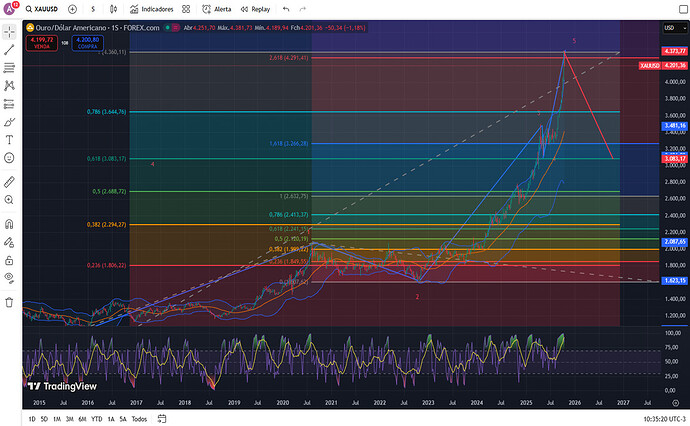Open time axis settings gear icon
Image resolution: width=690 pixels, height=426 pixels.
pyautogui.click(x=675, y=403)
